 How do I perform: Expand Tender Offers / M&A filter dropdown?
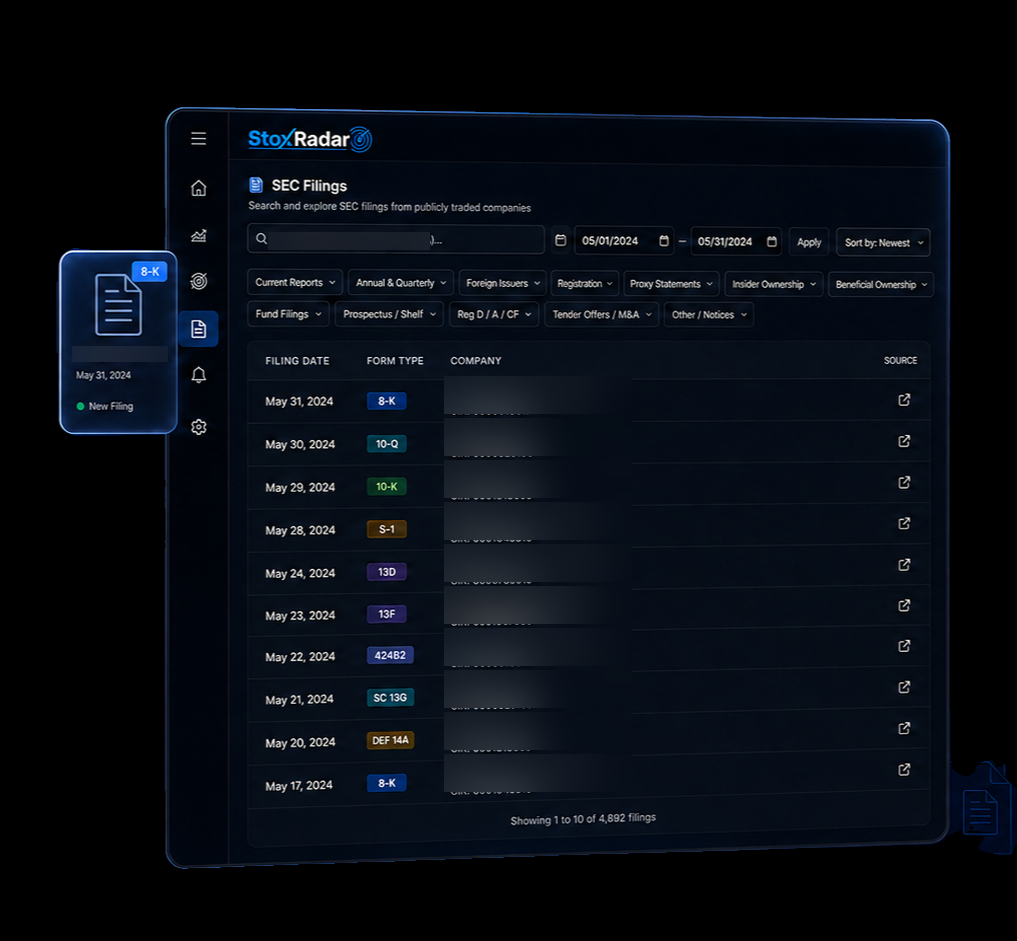602,315
